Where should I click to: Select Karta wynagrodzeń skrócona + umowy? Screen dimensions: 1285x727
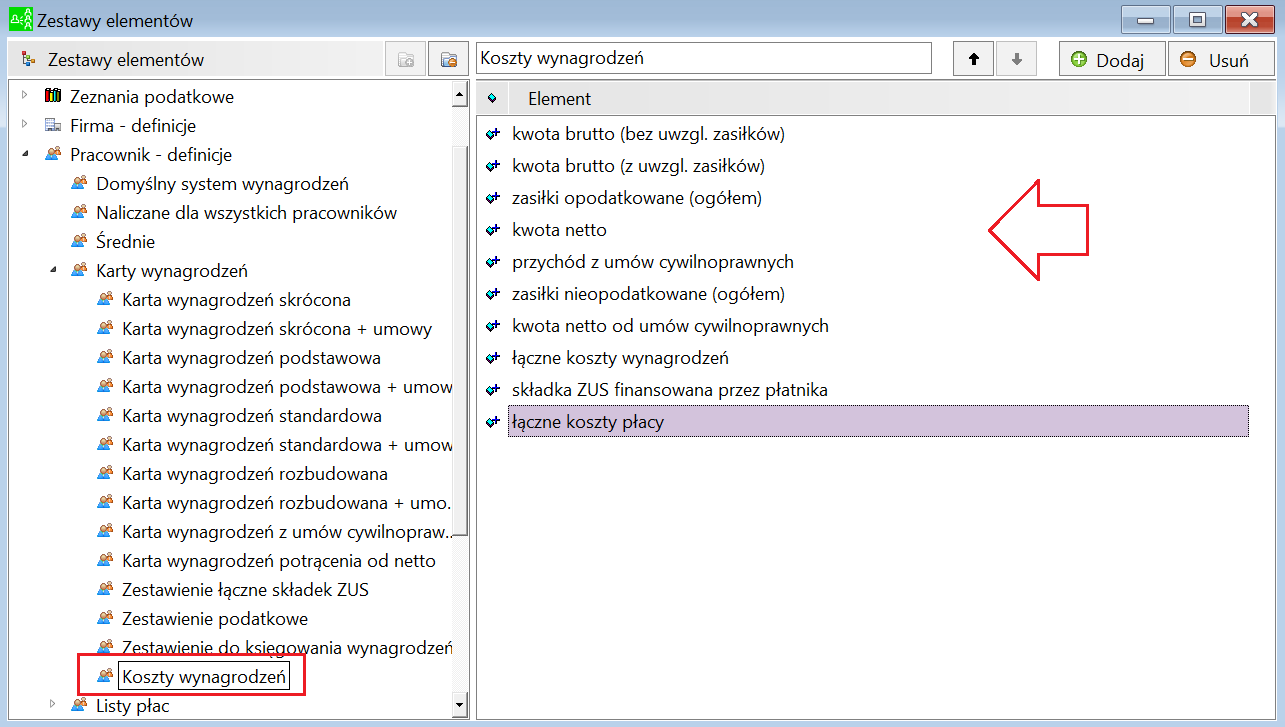(x=277, y=329)
